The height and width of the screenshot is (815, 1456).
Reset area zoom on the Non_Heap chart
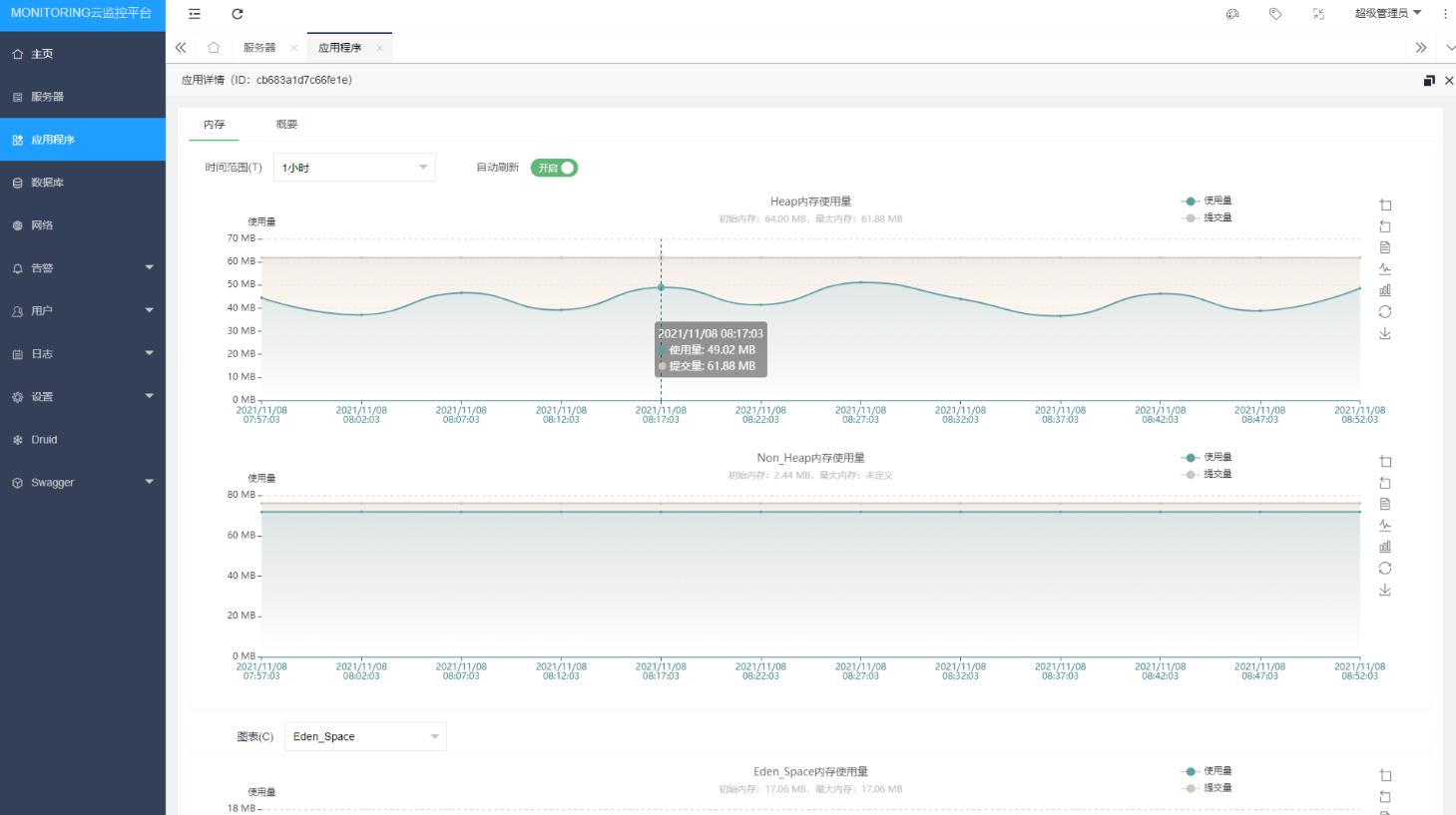(1385, 483)
